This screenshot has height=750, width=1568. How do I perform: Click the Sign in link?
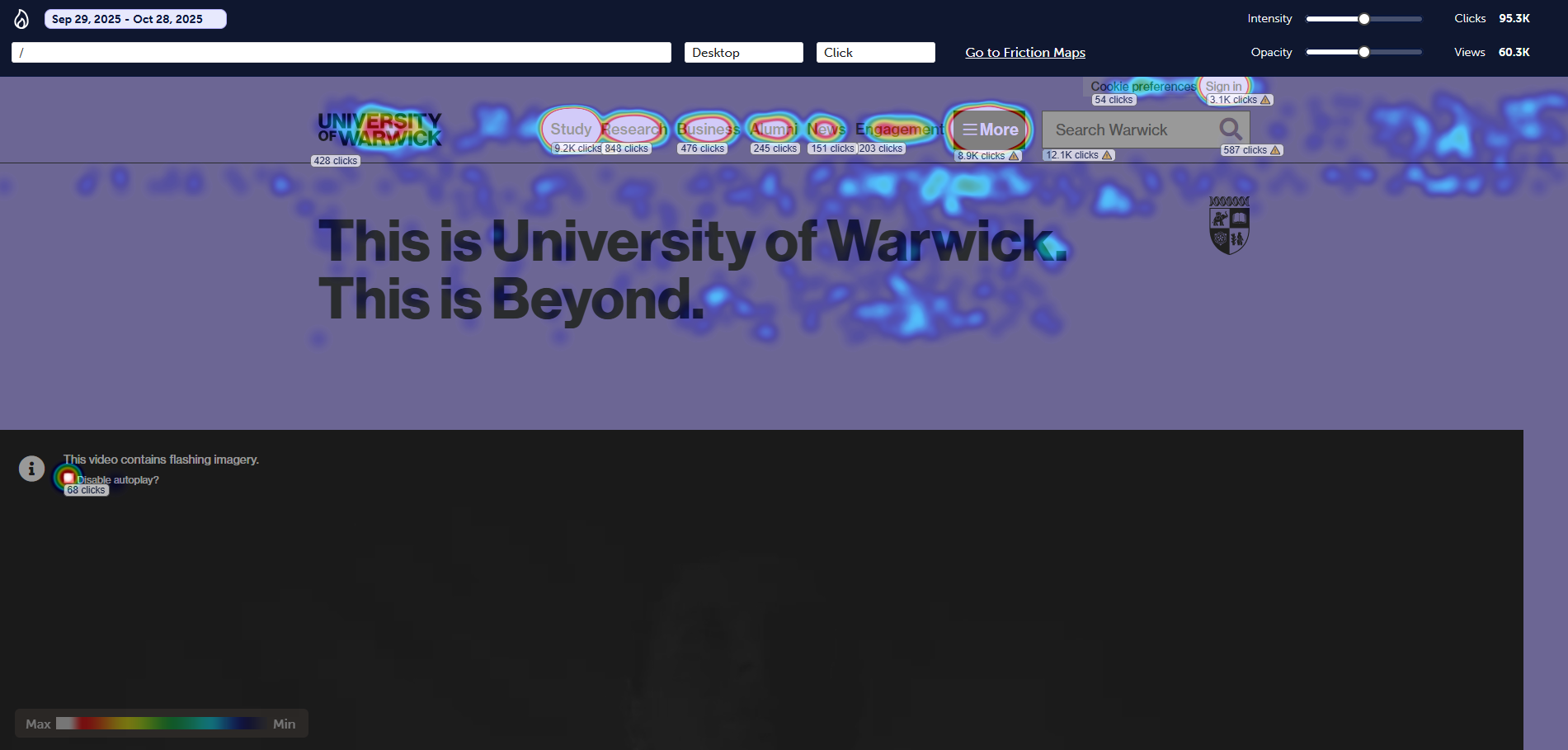[x=1223, y=87]
